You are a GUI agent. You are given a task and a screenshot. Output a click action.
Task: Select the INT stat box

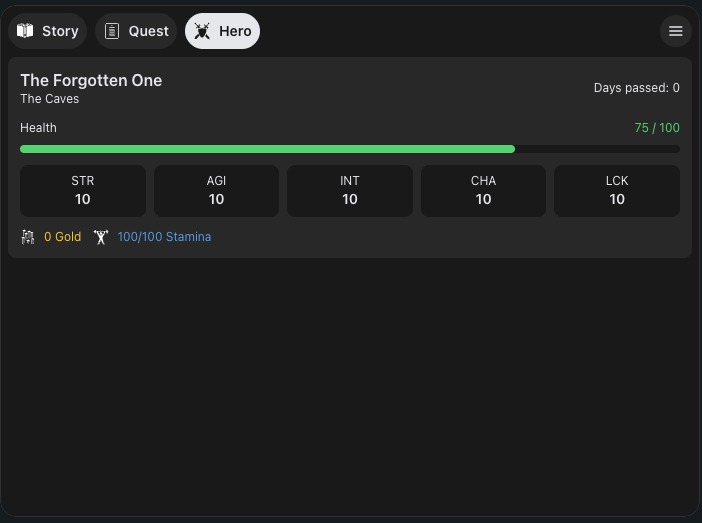click(350, 191)
